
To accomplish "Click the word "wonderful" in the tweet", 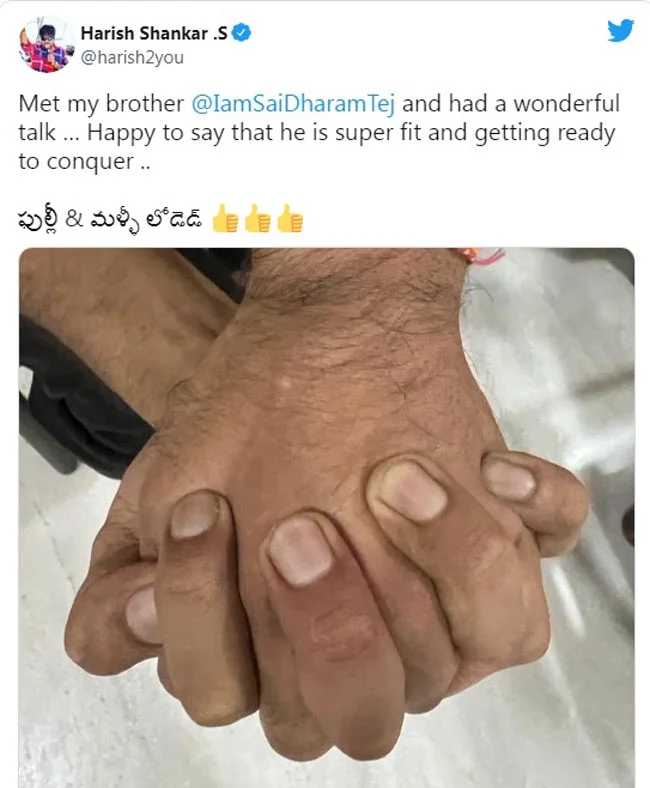I will point(567,104).
